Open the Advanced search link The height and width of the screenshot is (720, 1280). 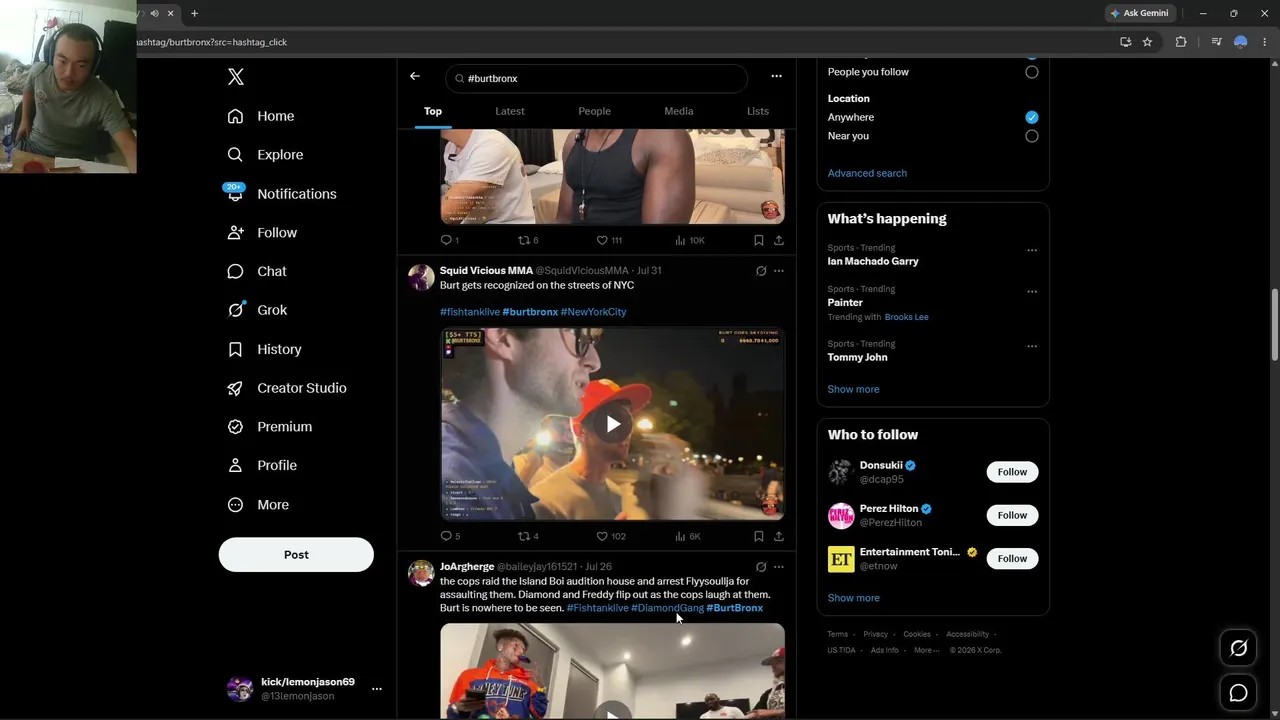pos(867,173)
